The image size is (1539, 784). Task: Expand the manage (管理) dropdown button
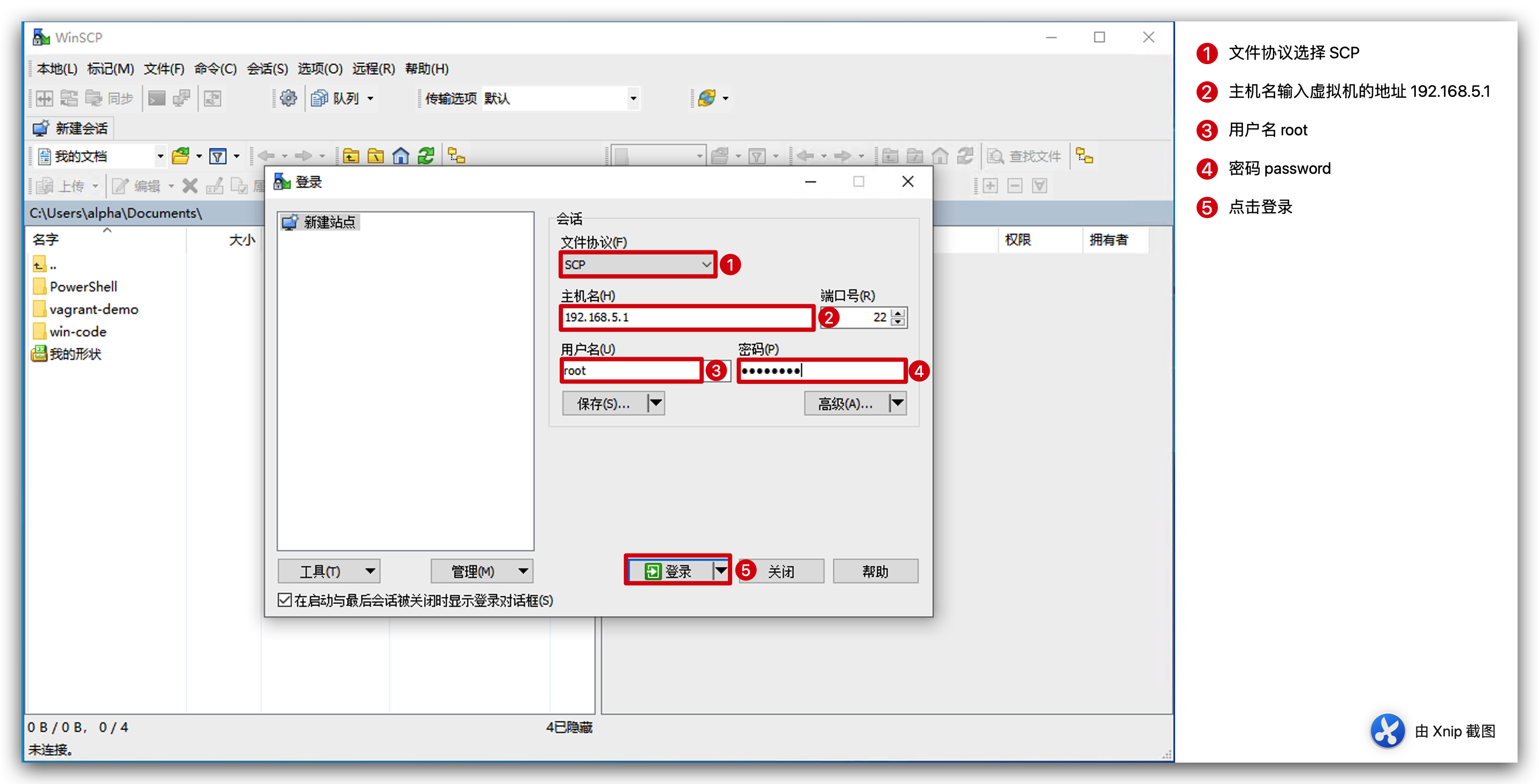(x=482, y=572)
